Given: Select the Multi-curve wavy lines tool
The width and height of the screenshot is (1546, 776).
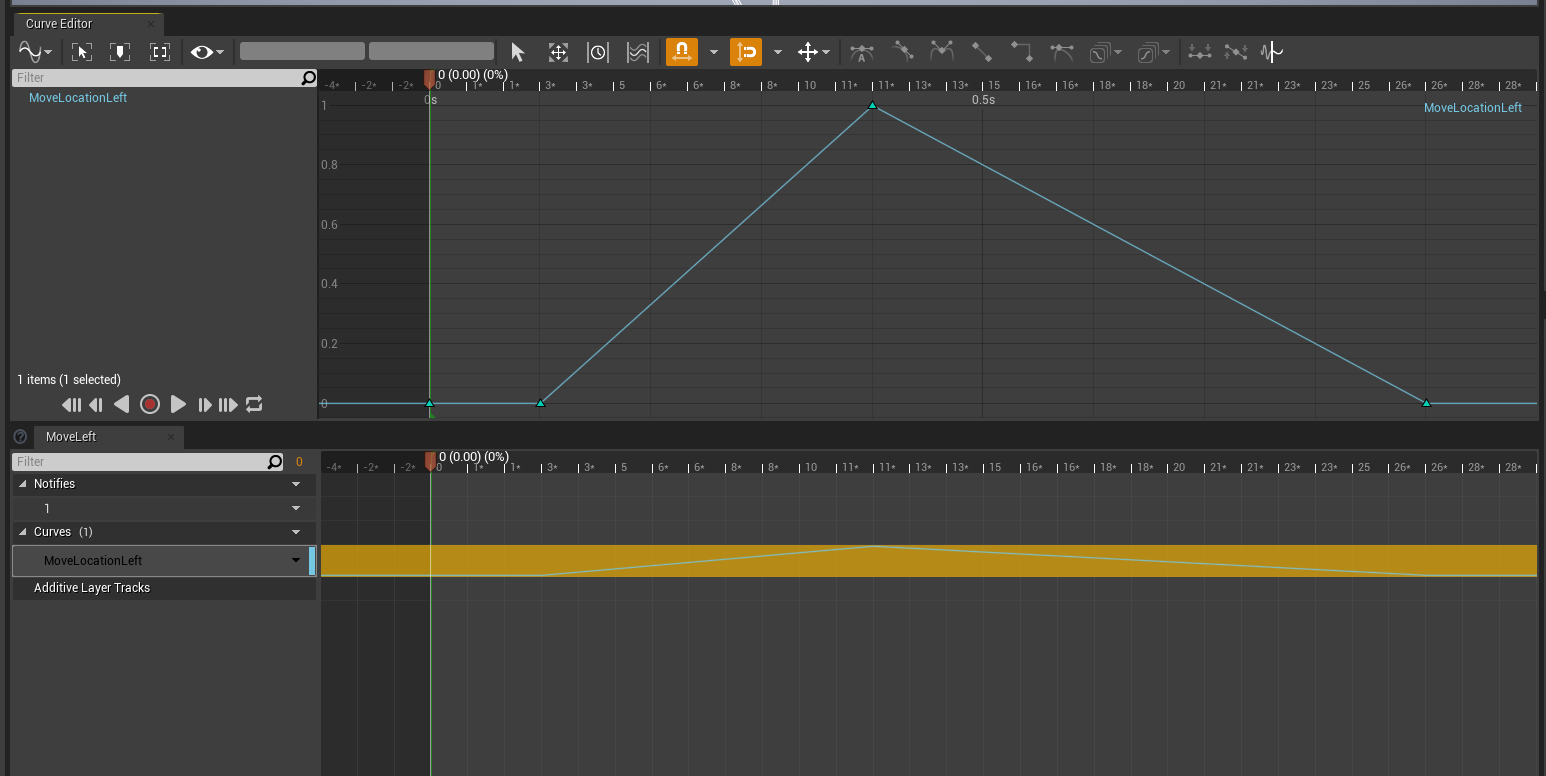Looking at the screenshot, I should (x=638, y=52).
